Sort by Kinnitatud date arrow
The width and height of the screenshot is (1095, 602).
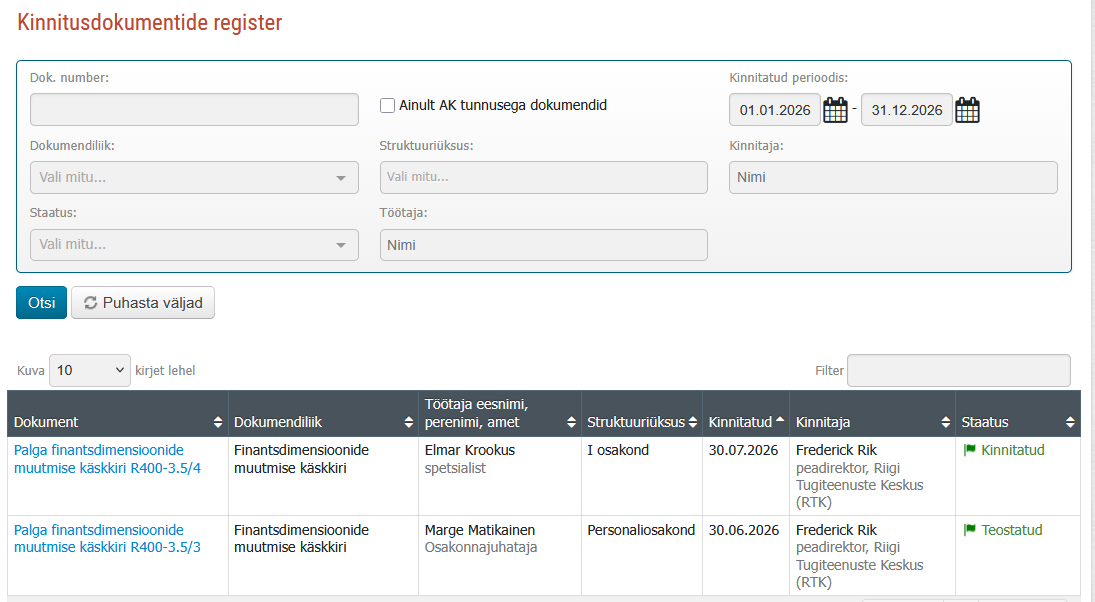click(780, 420)
